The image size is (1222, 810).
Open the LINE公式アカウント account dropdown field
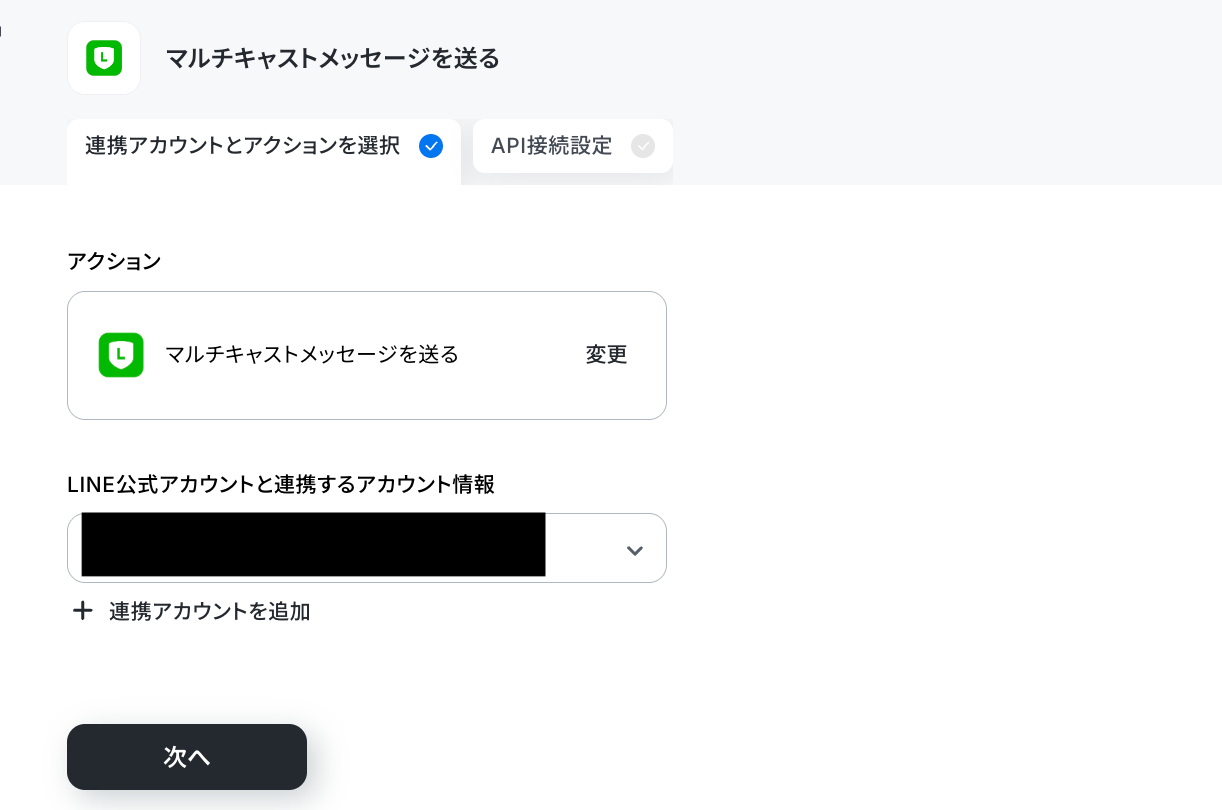367,548
